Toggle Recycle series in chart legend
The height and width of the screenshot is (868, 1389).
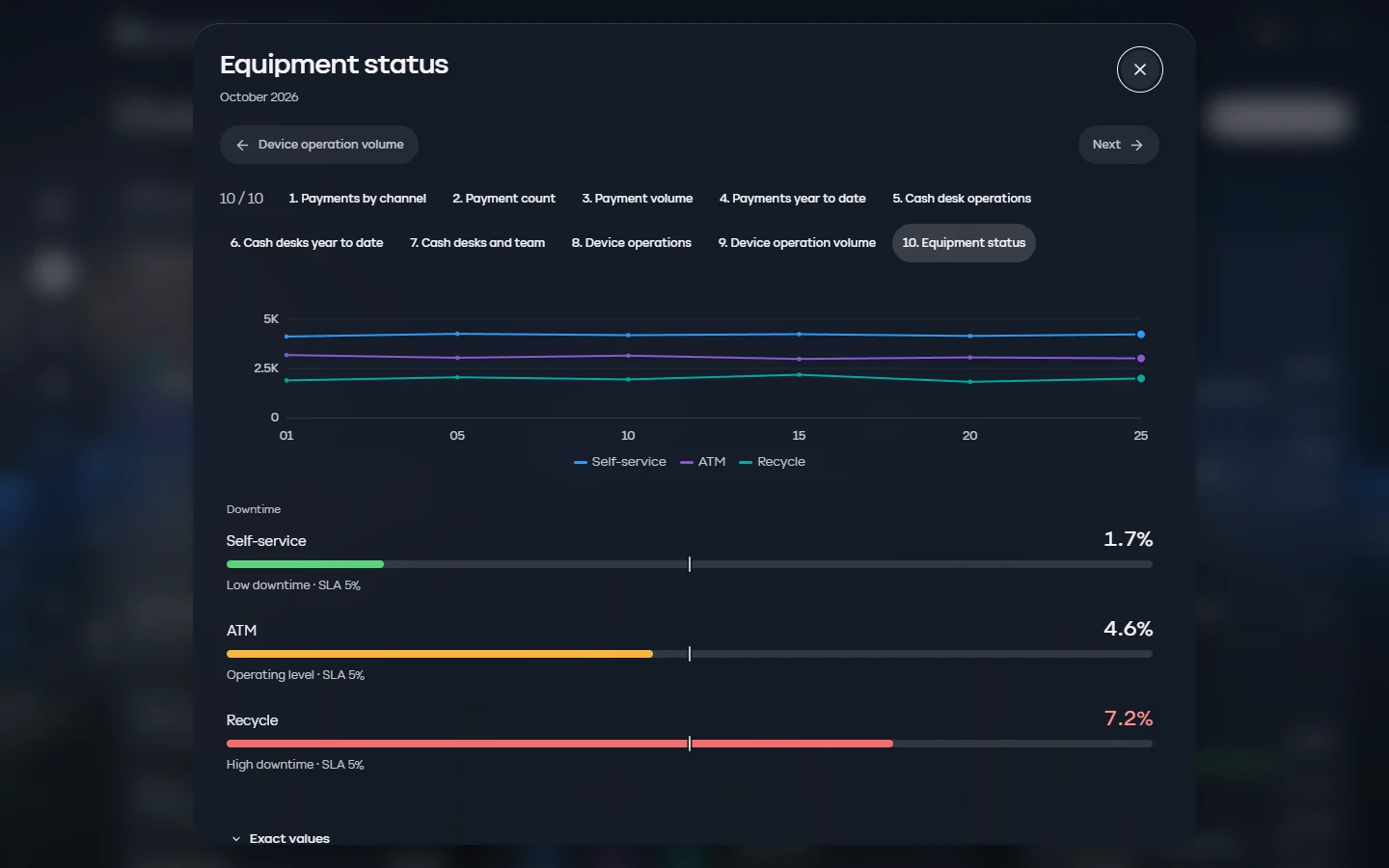(x=772, y=462)
